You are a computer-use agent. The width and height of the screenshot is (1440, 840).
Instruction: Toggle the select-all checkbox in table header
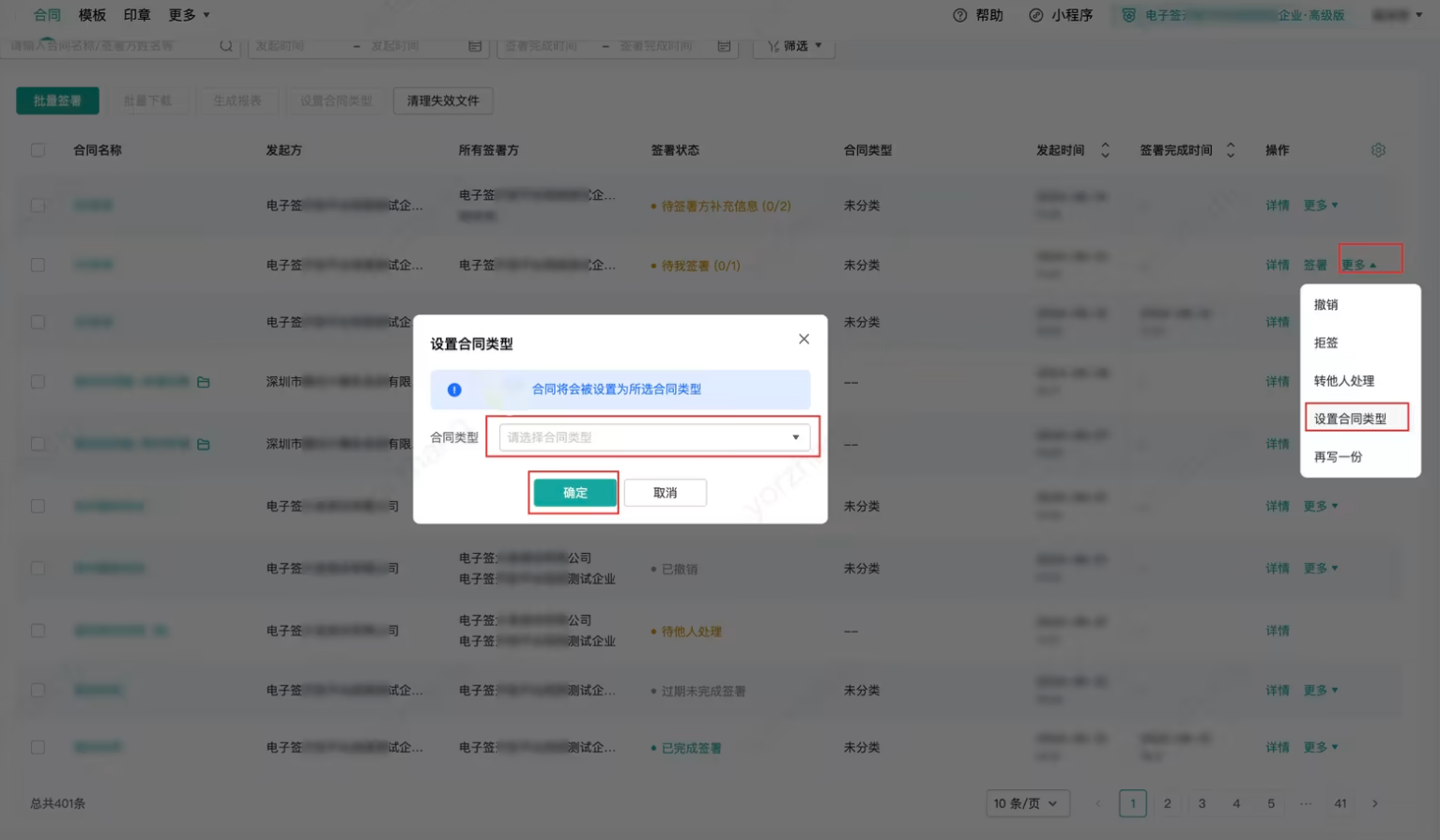[38, 150]
